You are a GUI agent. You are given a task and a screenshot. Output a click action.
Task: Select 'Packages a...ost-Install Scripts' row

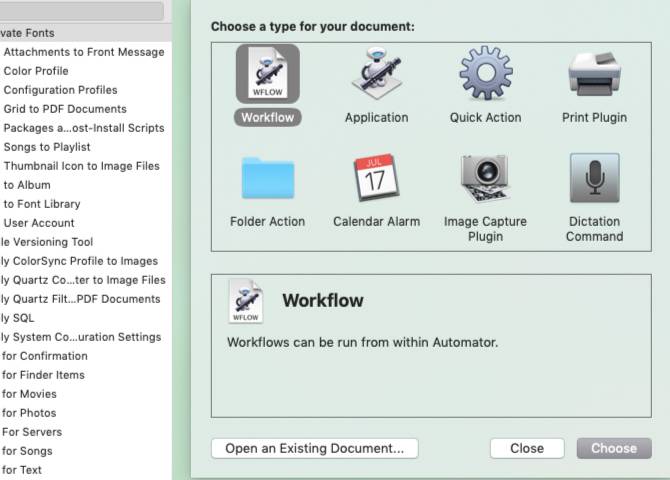point(85,128)
